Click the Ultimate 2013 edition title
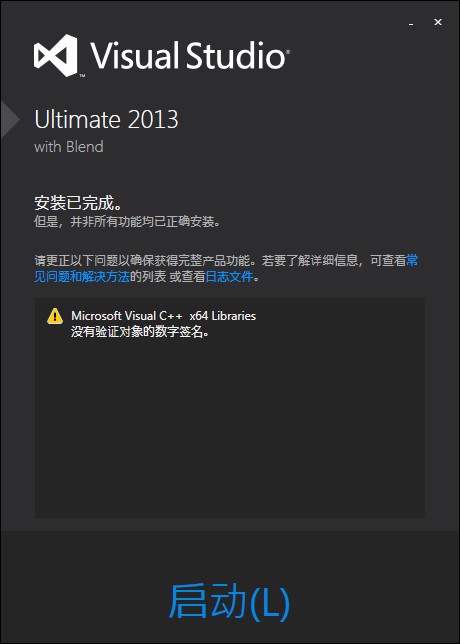This screenshot has height=644, width=460. pyautogui.click(x=106, y=120)
